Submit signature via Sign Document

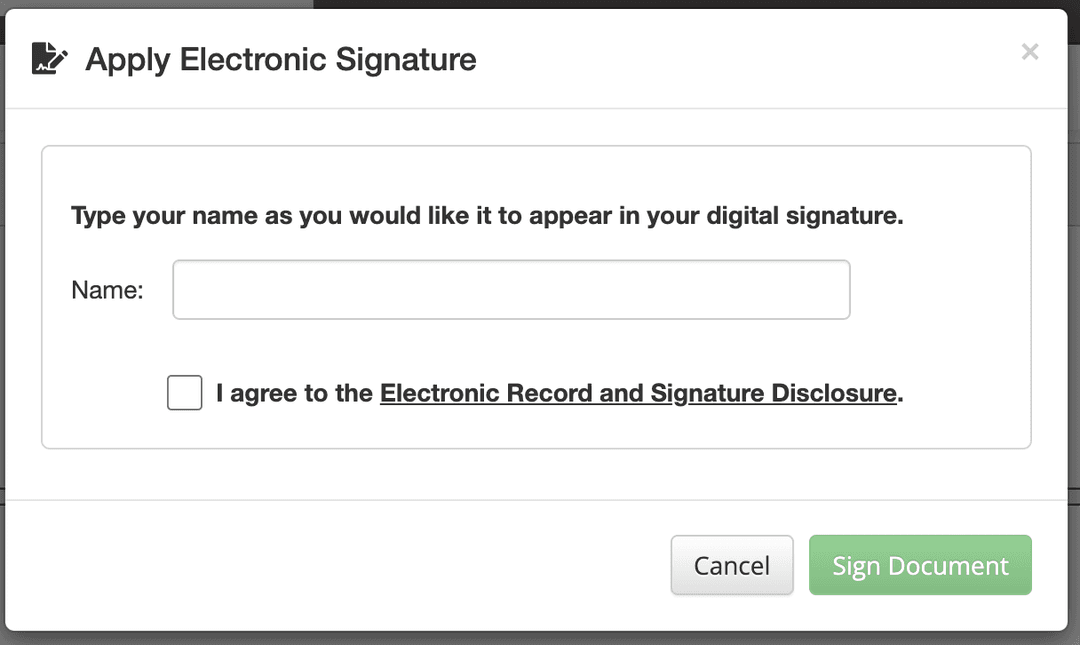point(920,565)
